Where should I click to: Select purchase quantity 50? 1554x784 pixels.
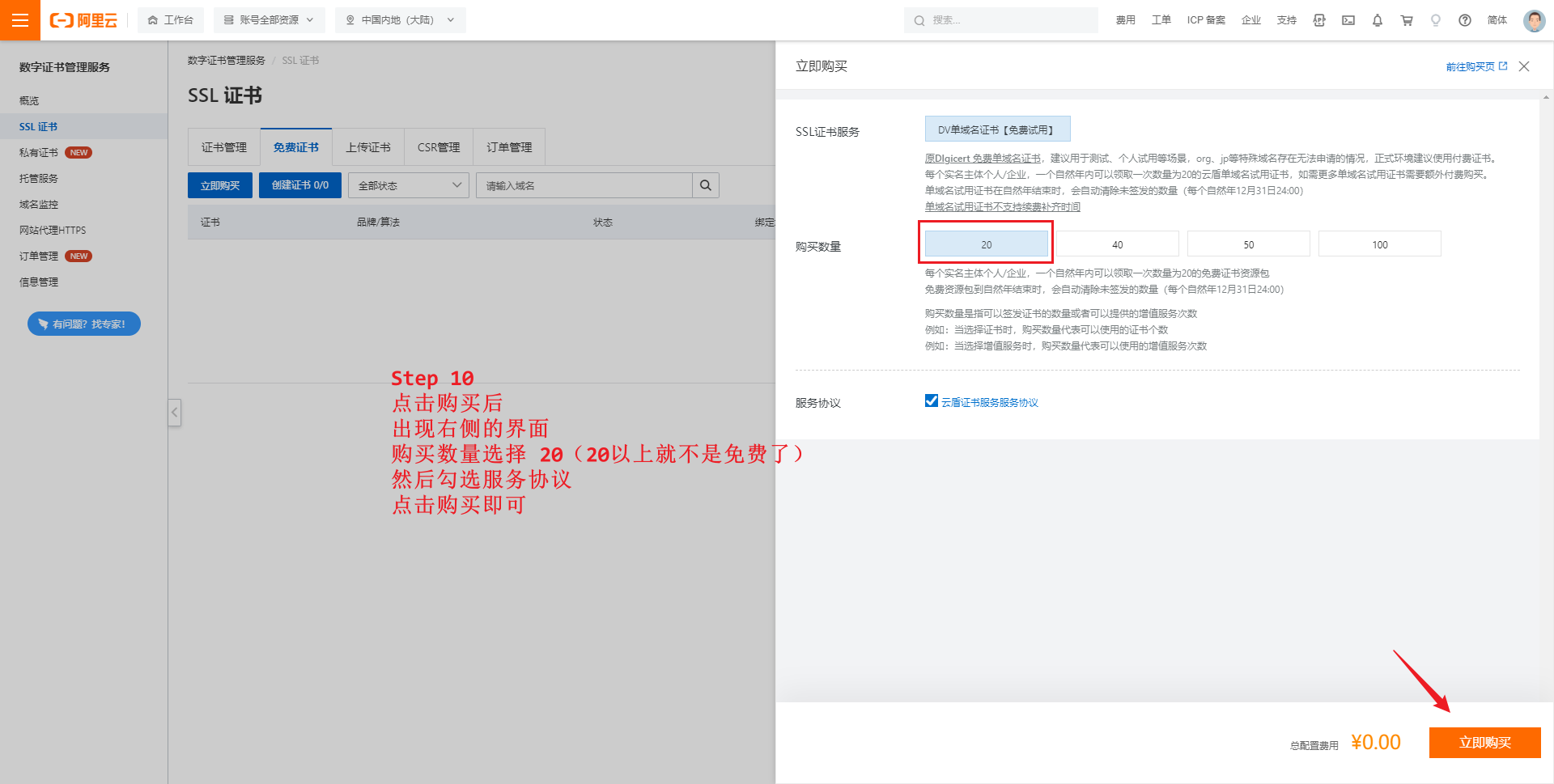[x=1249, y=244]
